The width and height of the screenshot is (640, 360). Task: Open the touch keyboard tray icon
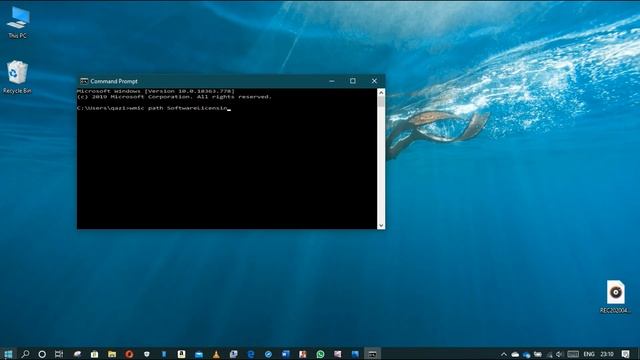tap(573, 354)
